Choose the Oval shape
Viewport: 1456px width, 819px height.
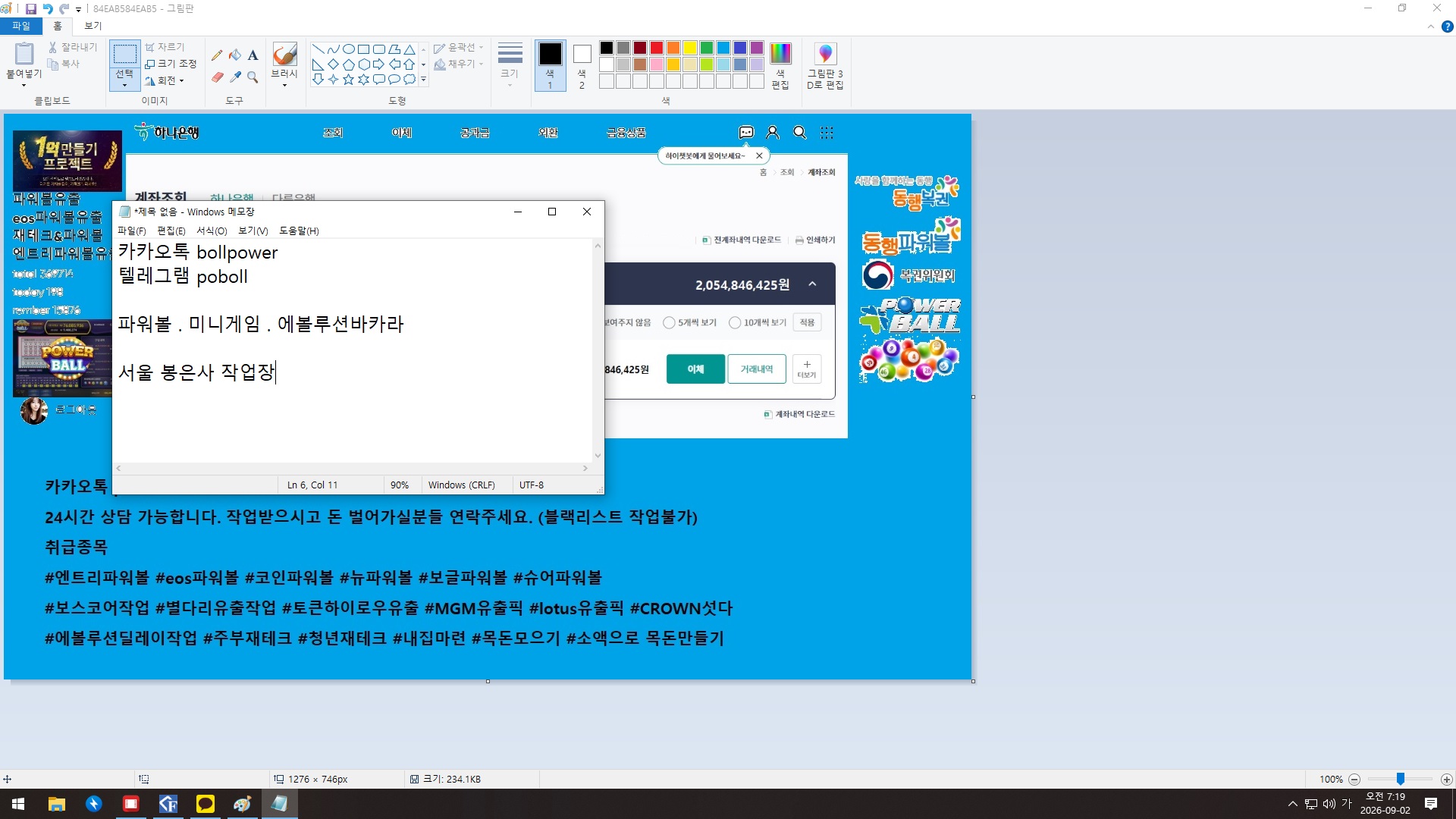click(349, 49)
